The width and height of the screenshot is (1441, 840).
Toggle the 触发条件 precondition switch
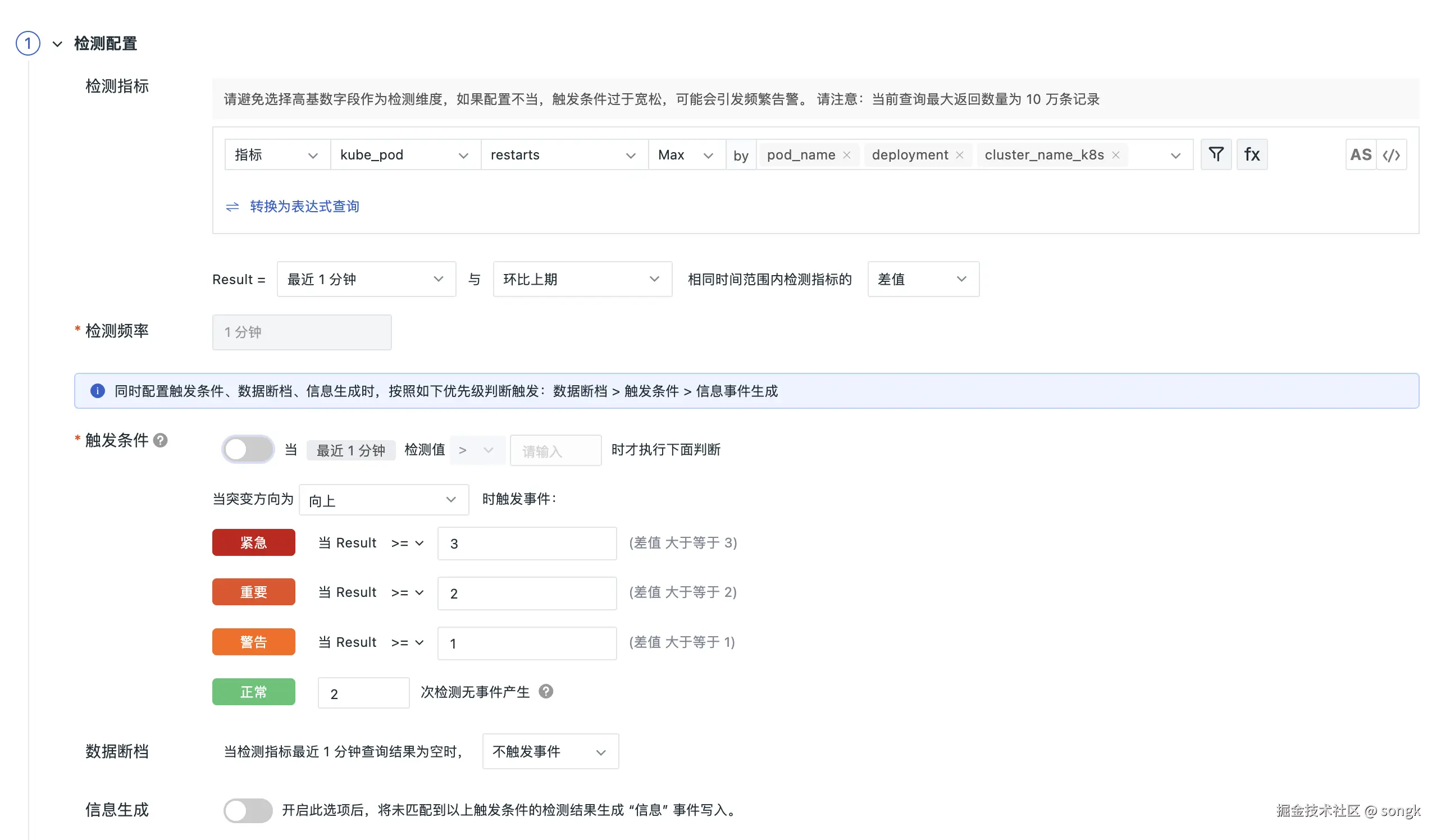(248, 449)
